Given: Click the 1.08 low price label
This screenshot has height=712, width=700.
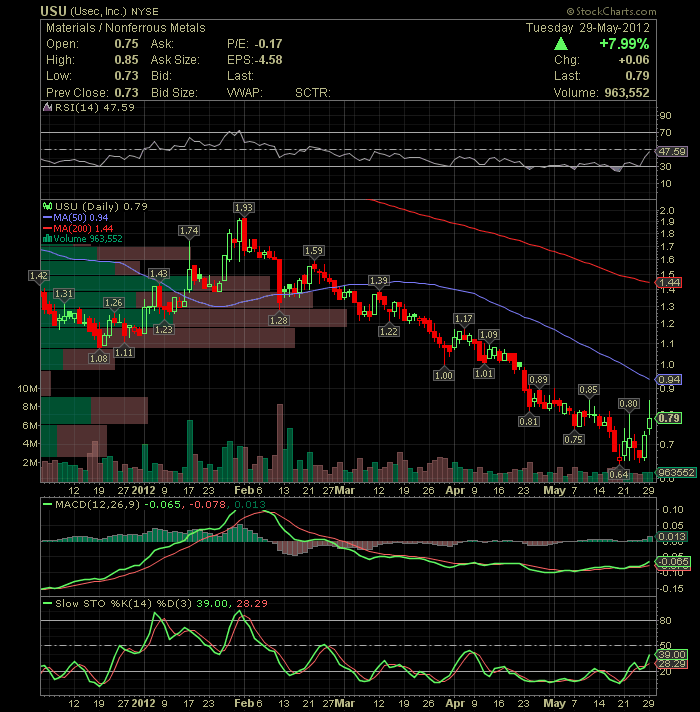Looking at the screenshot, I should pos(99,359).
